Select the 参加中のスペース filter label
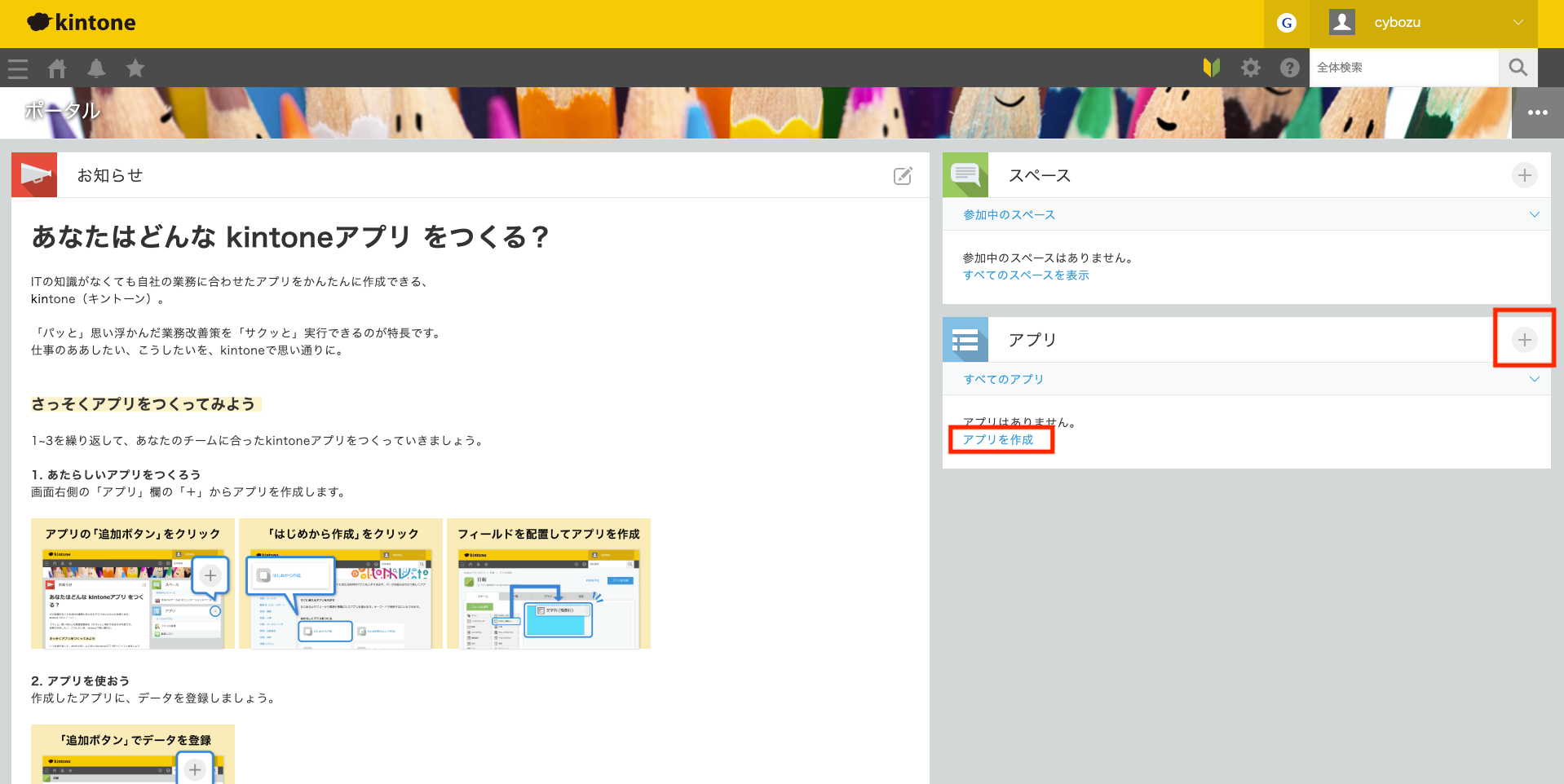Screen dimensions: 1564x784 1010,215
